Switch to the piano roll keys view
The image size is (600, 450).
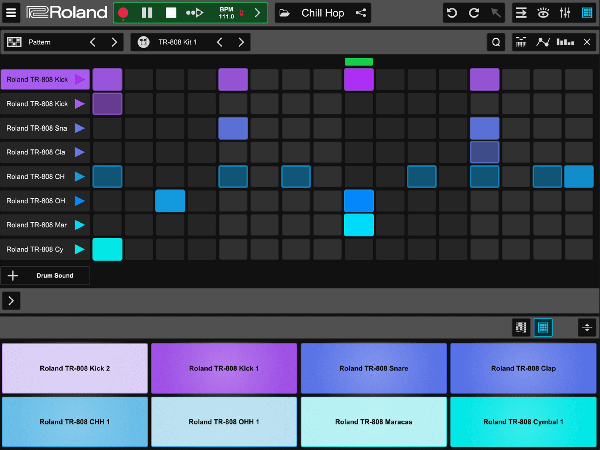click(521, 328)
